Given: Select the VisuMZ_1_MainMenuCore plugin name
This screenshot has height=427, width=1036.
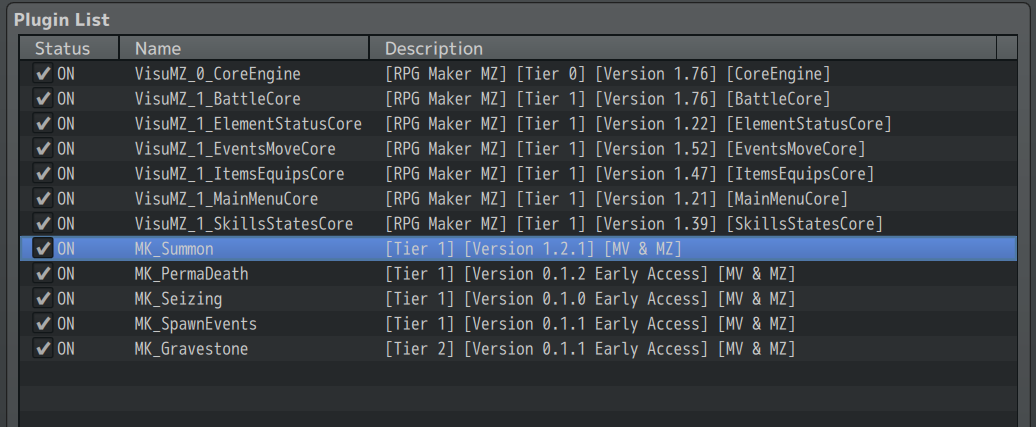Looking at the screenshot, I should tap(226, 199).
